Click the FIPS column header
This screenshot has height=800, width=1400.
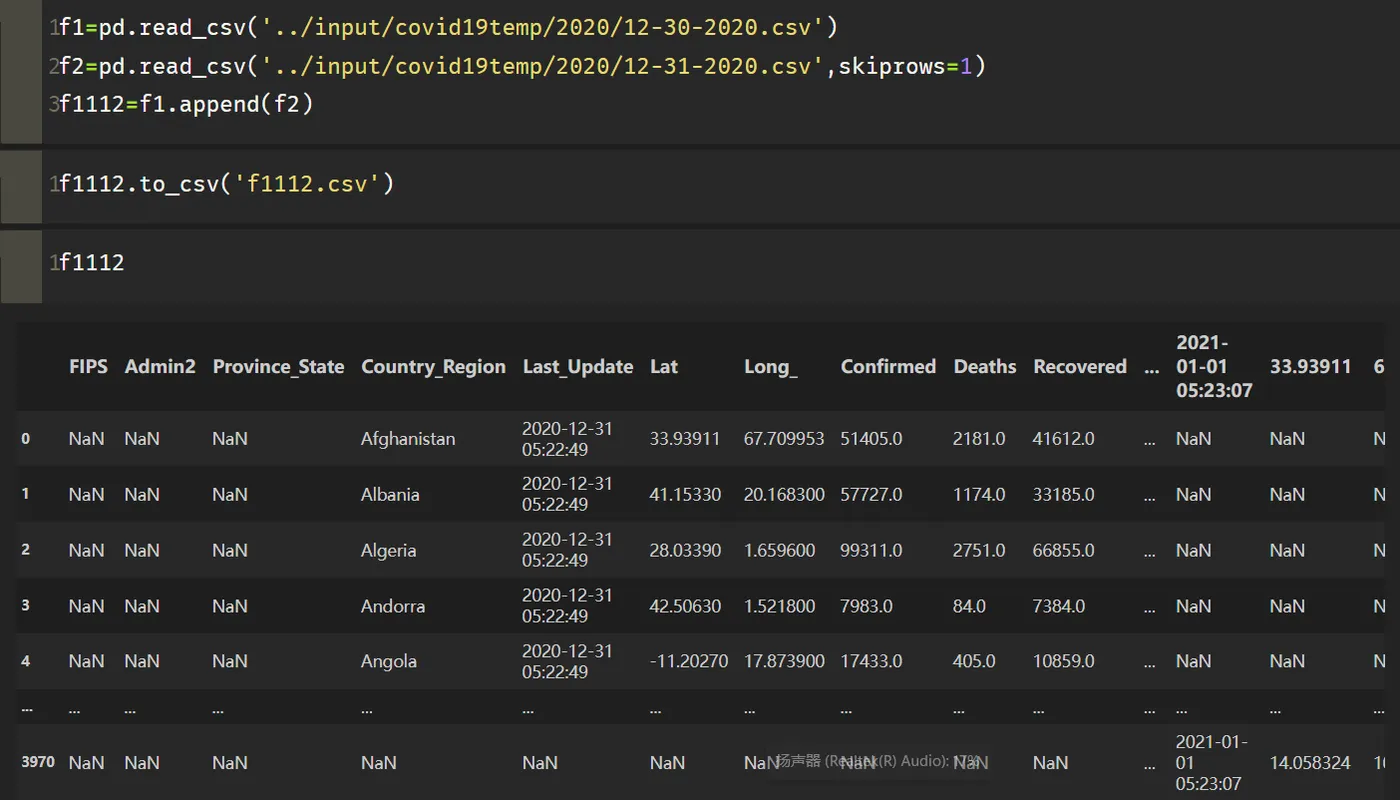coord(88,367)
